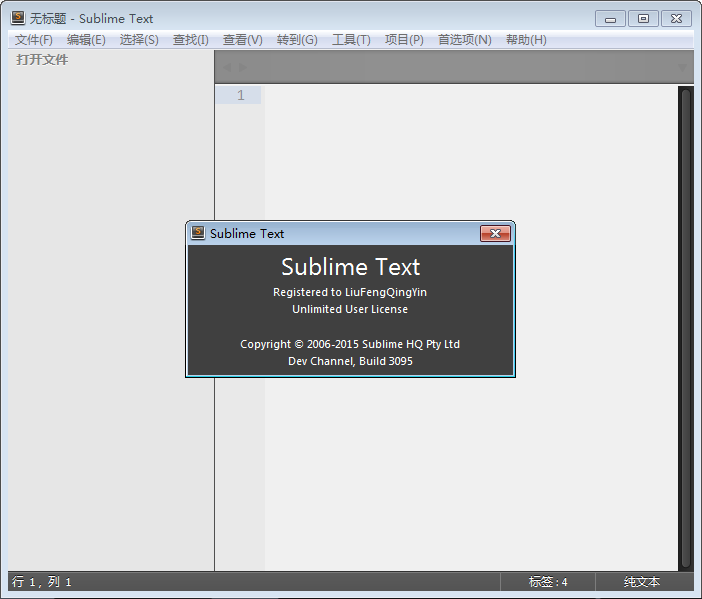
Task: Minimize the main Sublime Text window
Action: click(610, 19)
